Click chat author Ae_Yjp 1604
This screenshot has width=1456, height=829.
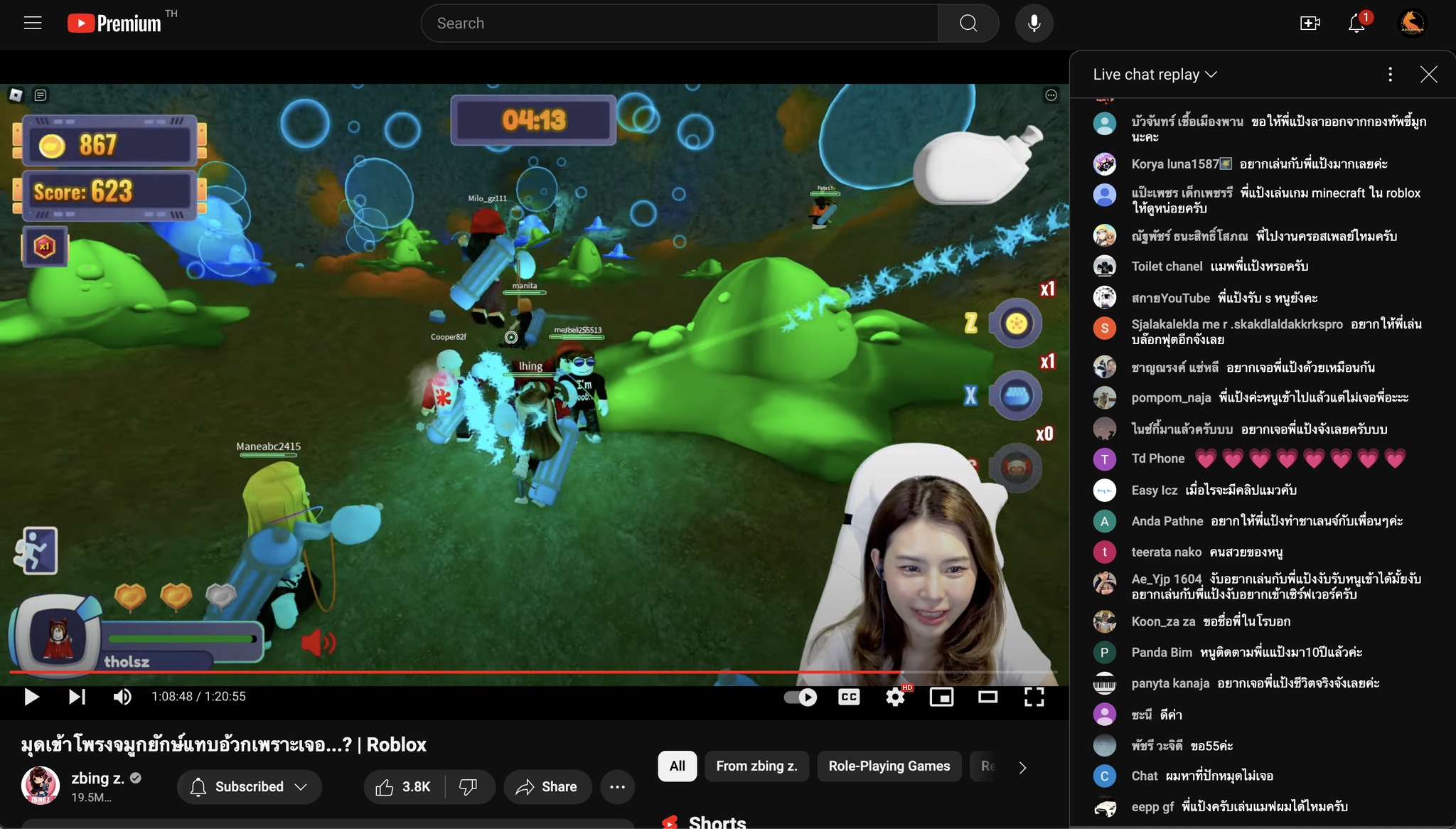click(x=1166, y=579)
